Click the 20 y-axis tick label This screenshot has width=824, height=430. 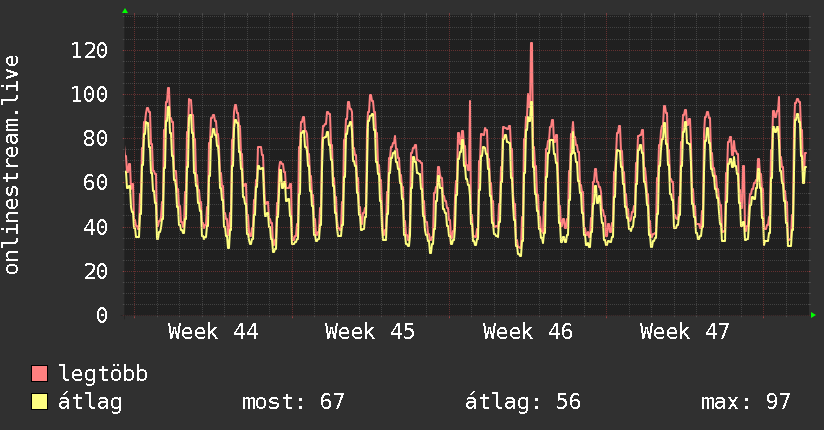click(x=96, y=272)
